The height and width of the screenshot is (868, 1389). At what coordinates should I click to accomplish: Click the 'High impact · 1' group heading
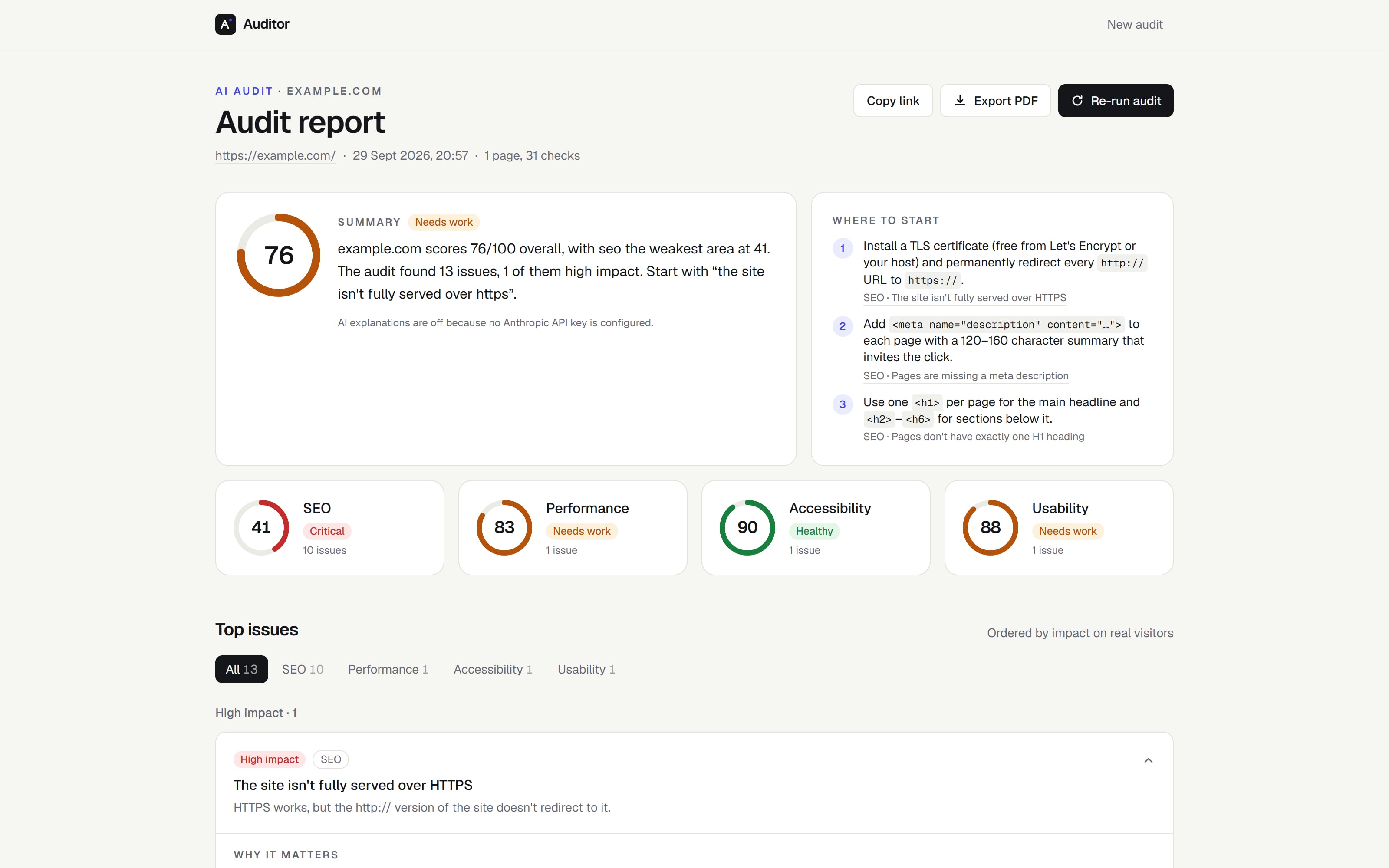click(256, 713)
